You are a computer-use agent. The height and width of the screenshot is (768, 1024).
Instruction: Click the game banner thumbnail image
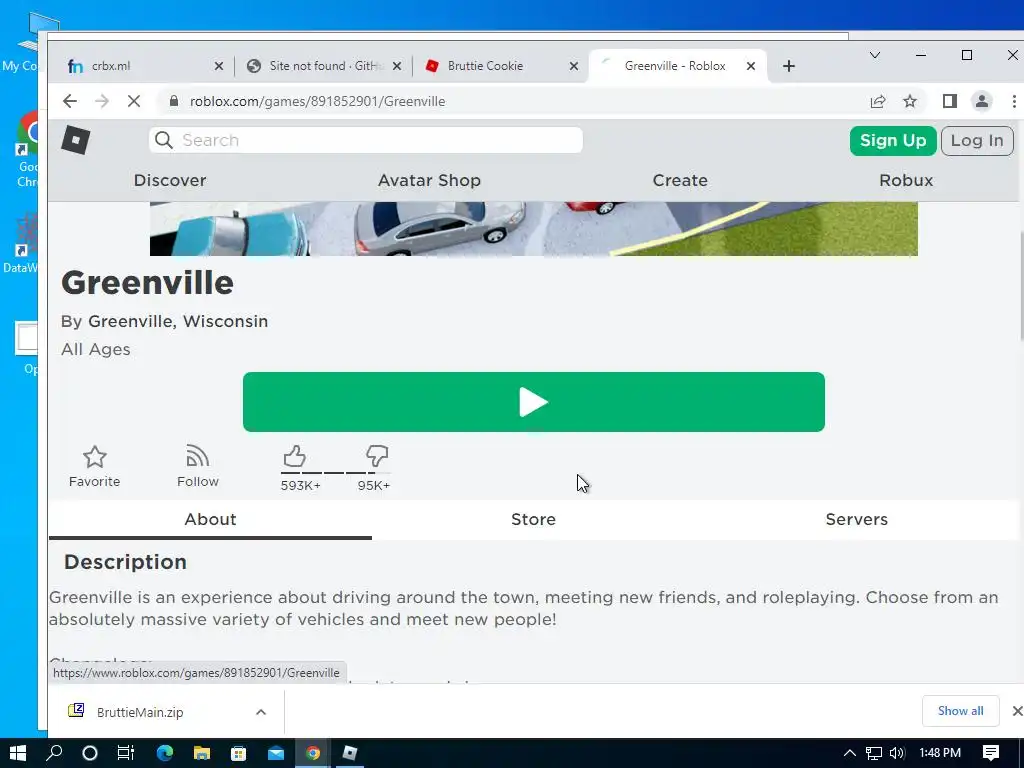click(x=534, y=229)
